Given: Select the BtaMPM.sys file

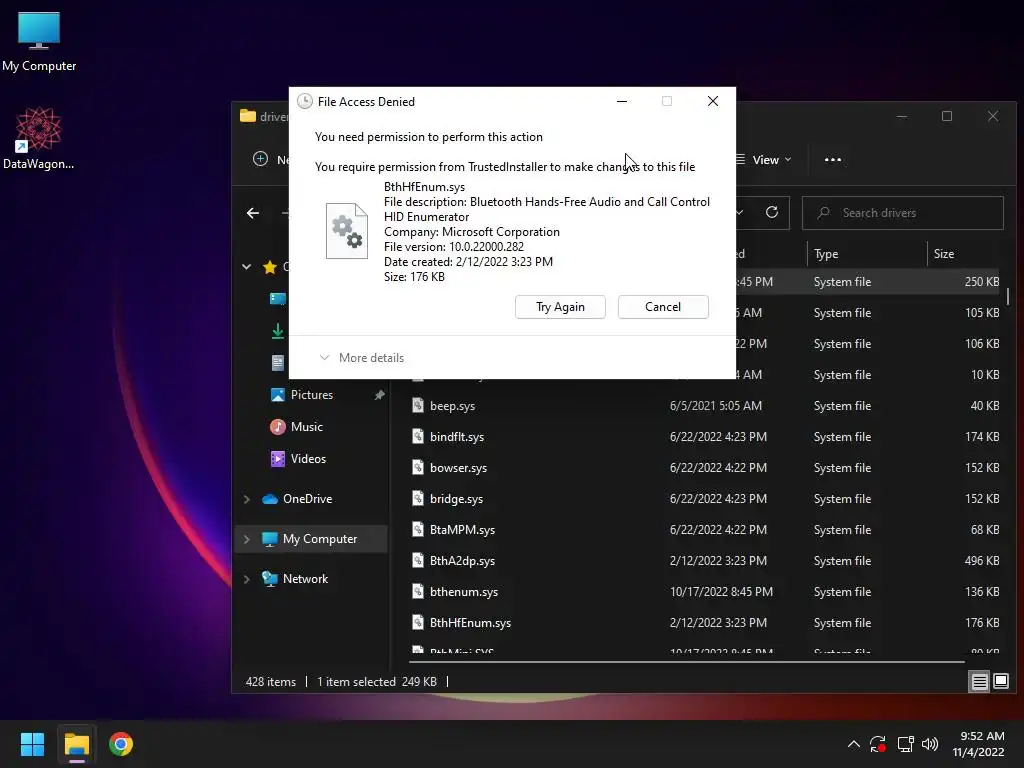Looking at the screenshot, I should tap(462, 530).
